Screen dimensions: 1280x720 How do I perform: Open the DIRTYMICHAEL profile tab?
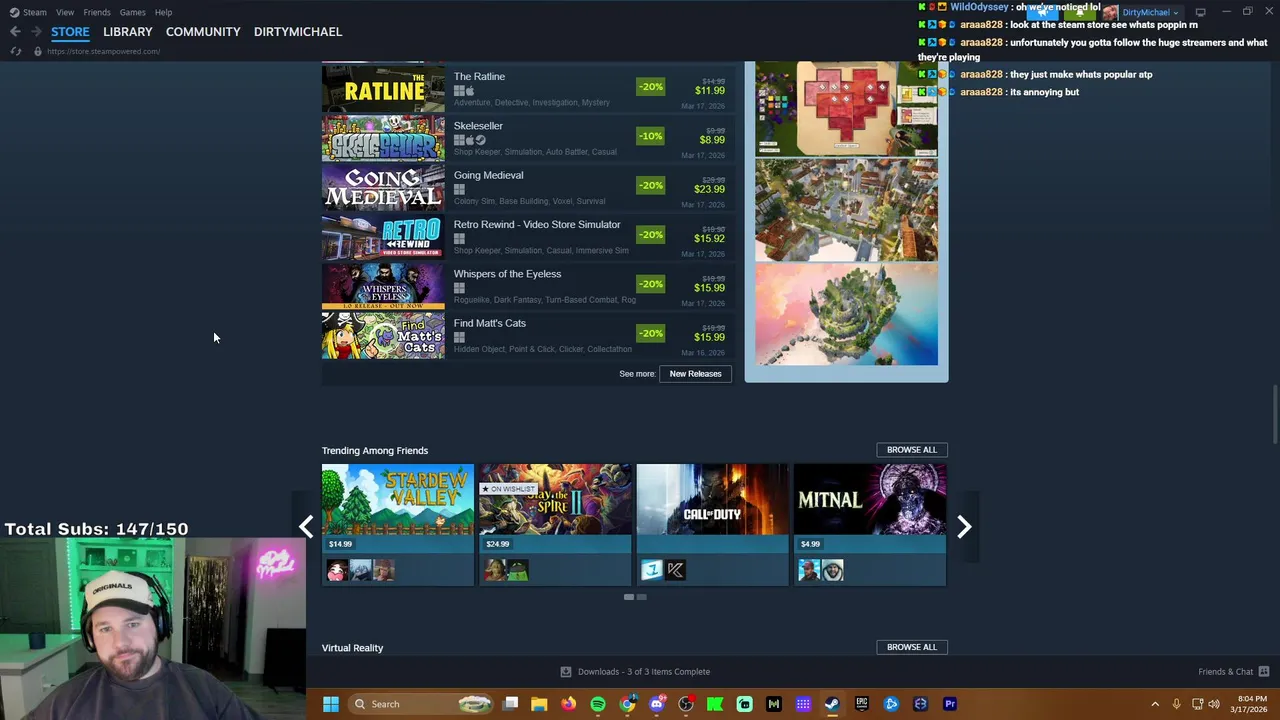298,32
